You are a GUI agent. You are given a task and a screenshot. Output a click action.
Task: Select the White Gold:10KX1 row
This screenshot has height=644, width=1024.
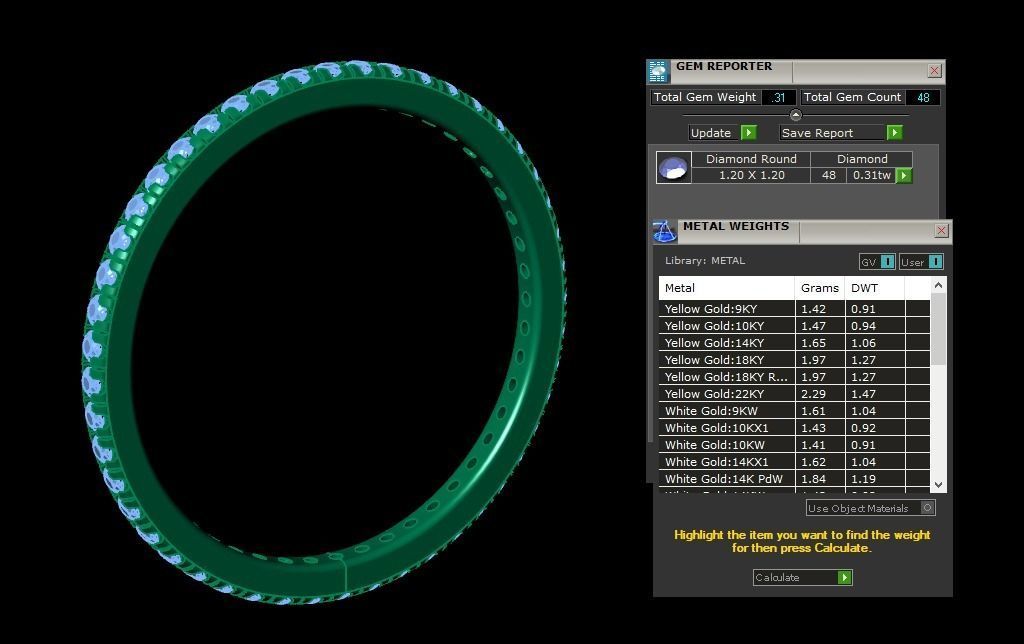click(794, 427)
